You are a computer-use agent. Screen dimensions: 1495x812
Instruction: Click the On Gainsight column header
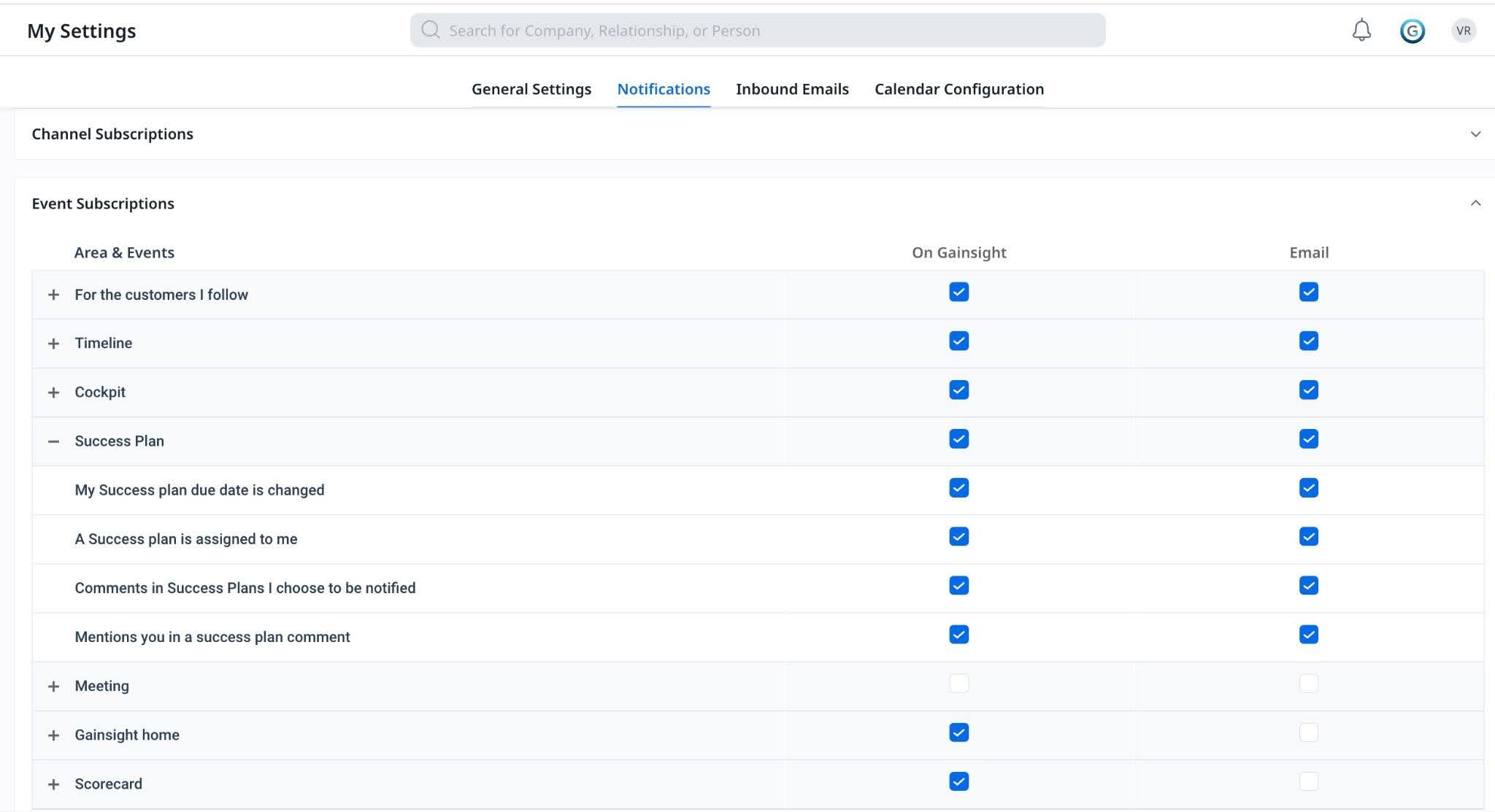click(958, 252)
